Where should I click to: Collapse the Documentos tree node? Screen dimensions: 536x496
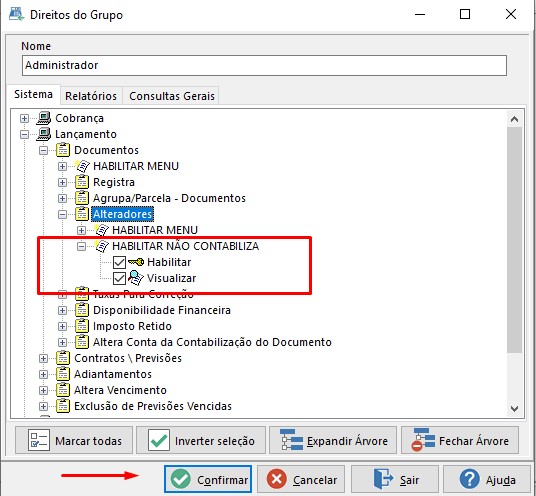tap(43, 150)
